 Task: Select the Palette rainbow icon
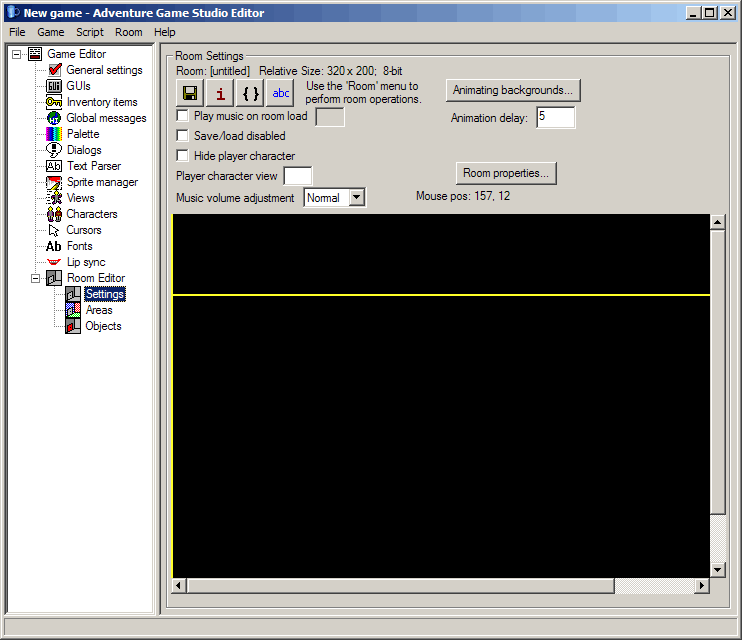[54, 134]
